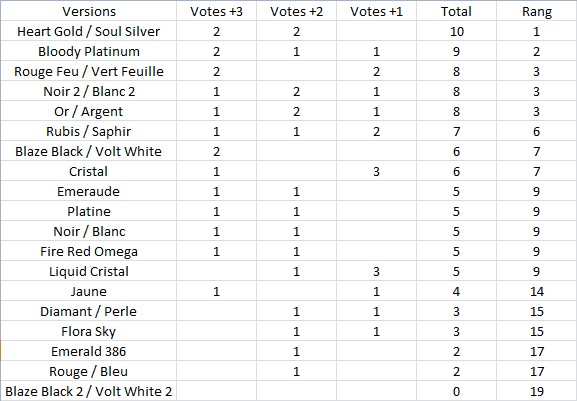
Task: Click the Flora Sky cell
Action: tap(89, 331)
